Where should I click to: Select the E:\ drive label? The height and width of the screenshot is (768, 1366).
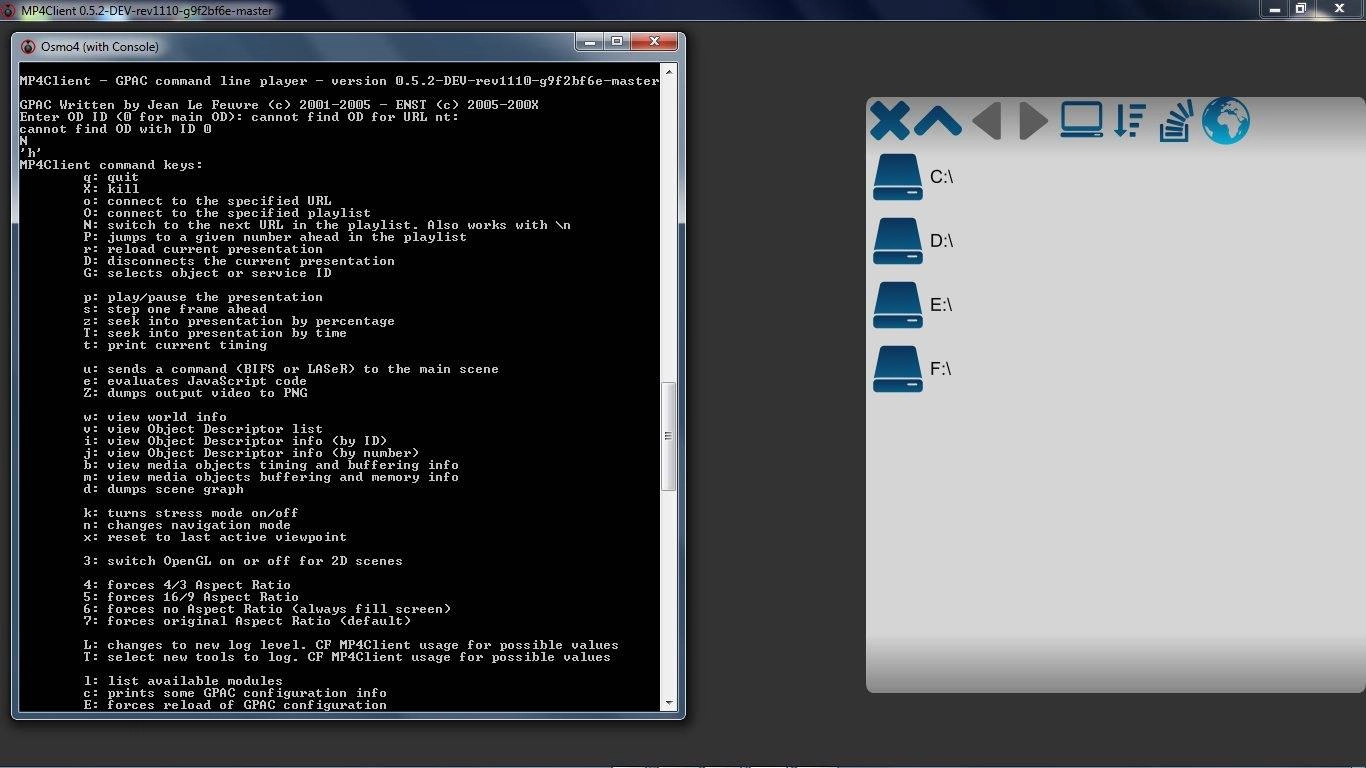pos(941,305)
